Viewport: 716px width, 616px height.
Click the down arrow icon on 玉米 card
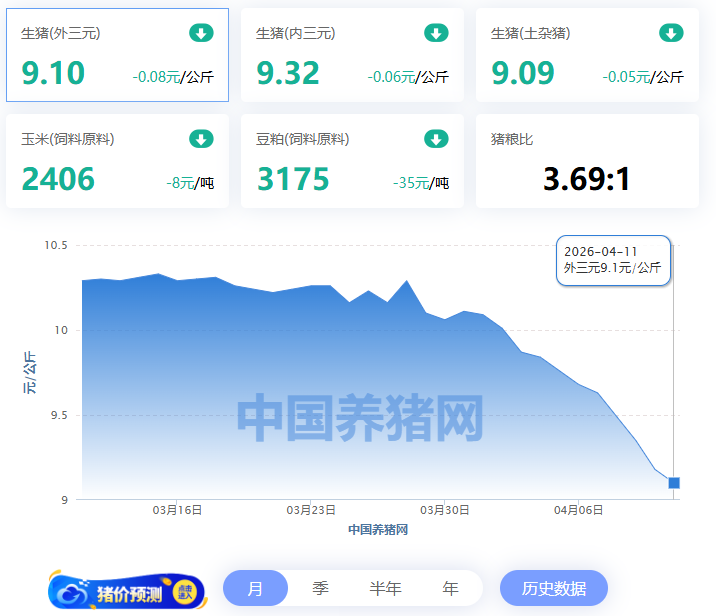pos(201,139)
